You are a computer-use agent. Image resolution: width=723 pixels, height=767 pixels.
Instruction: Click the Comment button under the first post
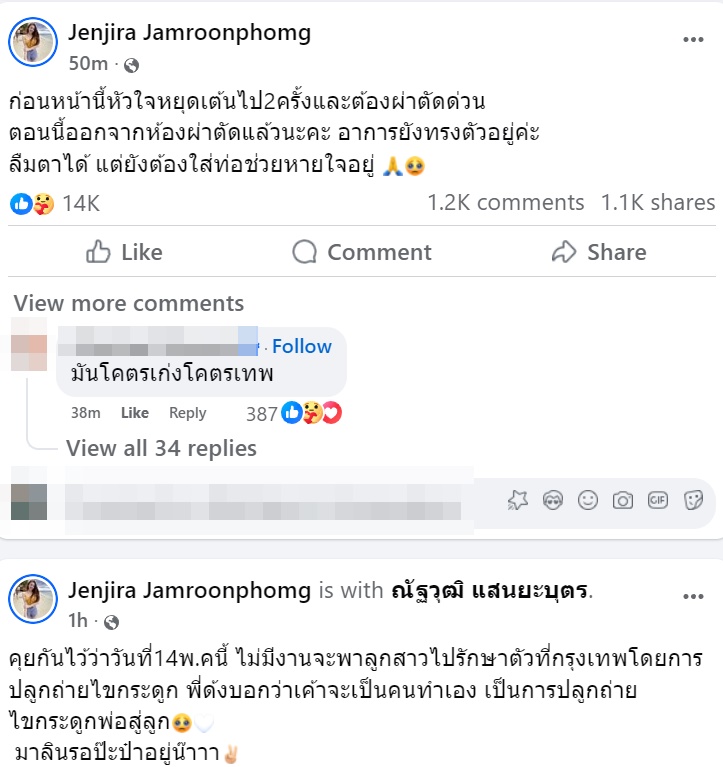(362, 252)
